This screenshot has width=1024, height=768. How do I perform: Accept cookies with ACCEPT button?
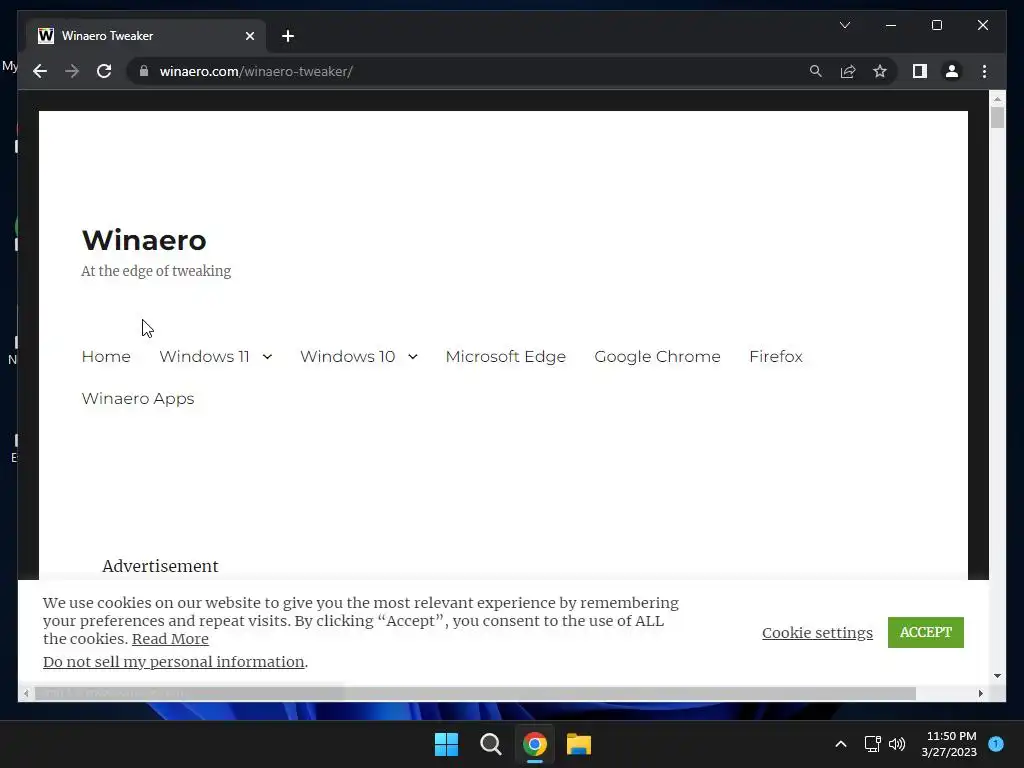click(925, 632)
